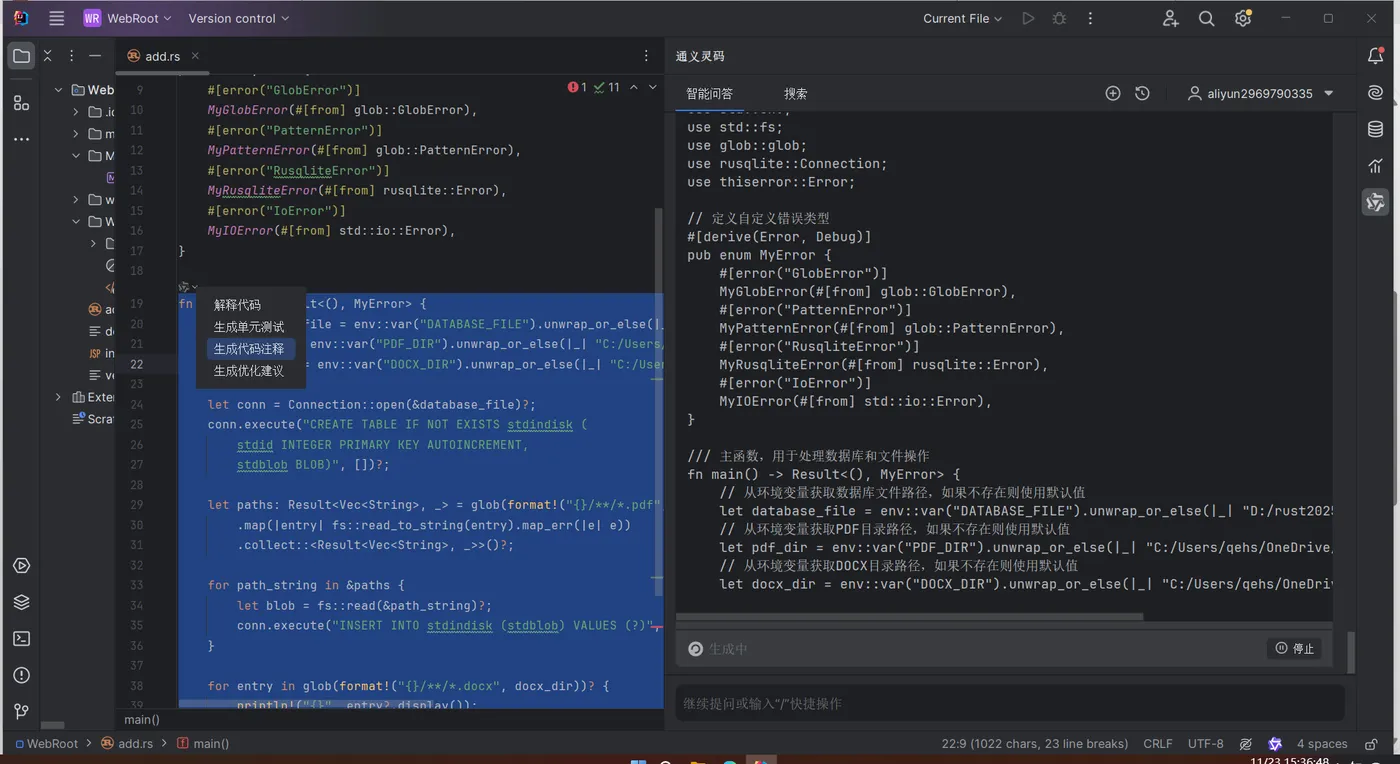
Task: Toggle the Tongyi Lingma tool window icon
Action: 1376,202
